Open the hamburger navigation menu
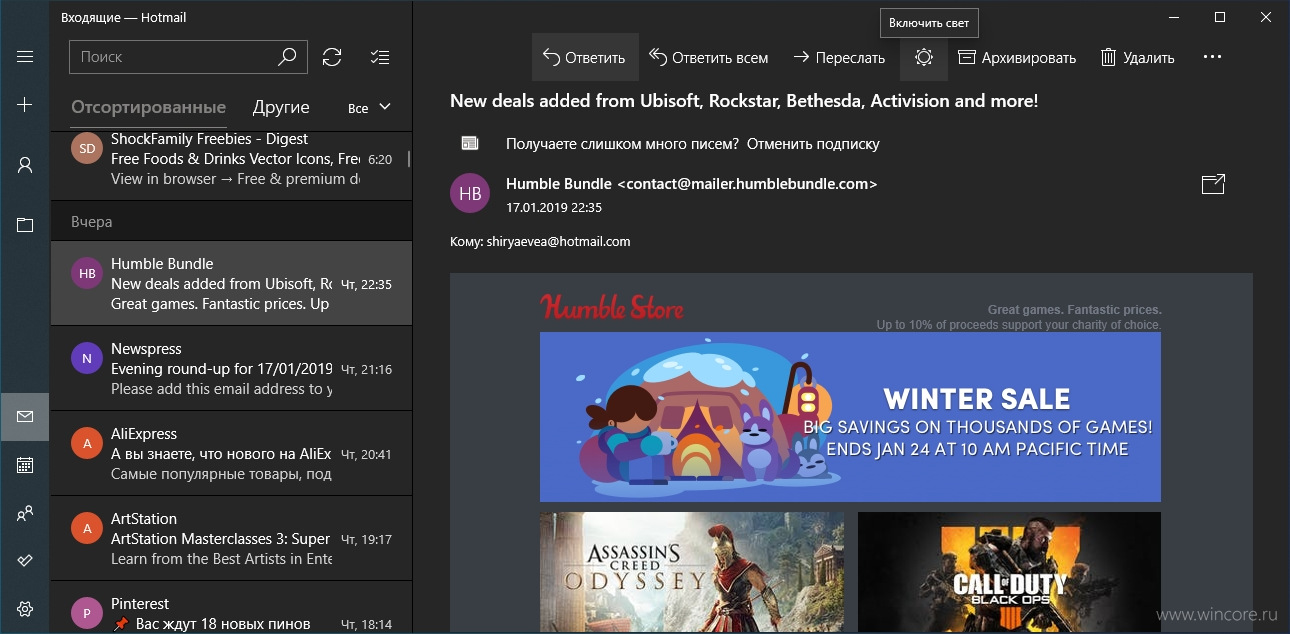Image resolution: width=1290 pixels, height=634 pixels. (25, 57)
